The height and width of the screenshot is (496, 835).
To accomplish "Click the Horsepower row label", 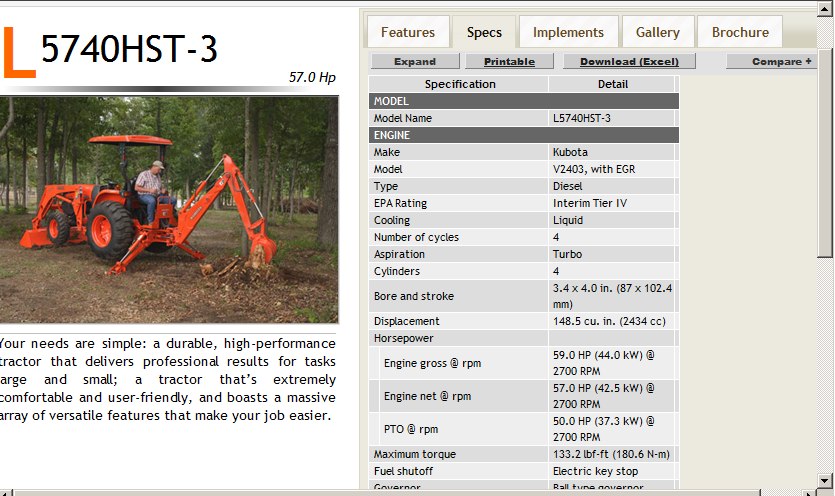I will [404, 338].
